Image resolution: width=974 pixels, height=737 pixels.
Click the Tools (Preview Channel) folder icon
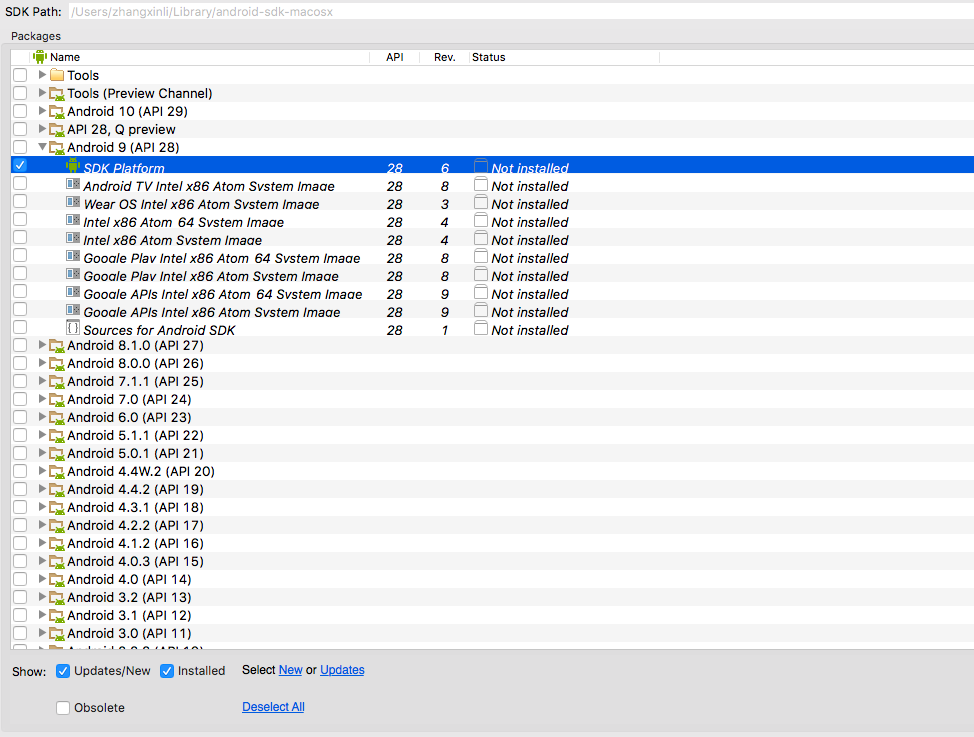click(x=57, y=94)
